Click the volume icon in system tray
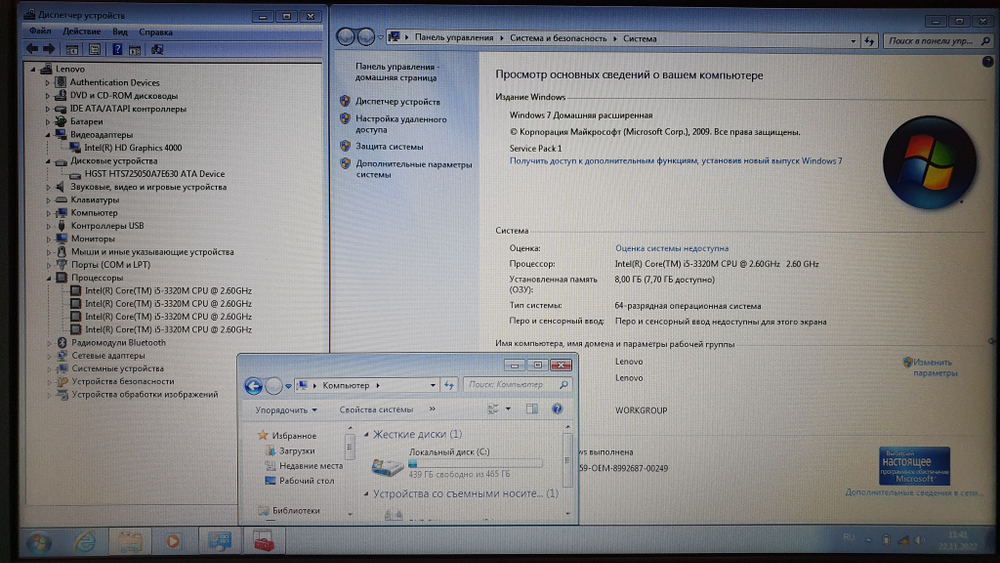The image size is (1000, 563). pos(919,540)
